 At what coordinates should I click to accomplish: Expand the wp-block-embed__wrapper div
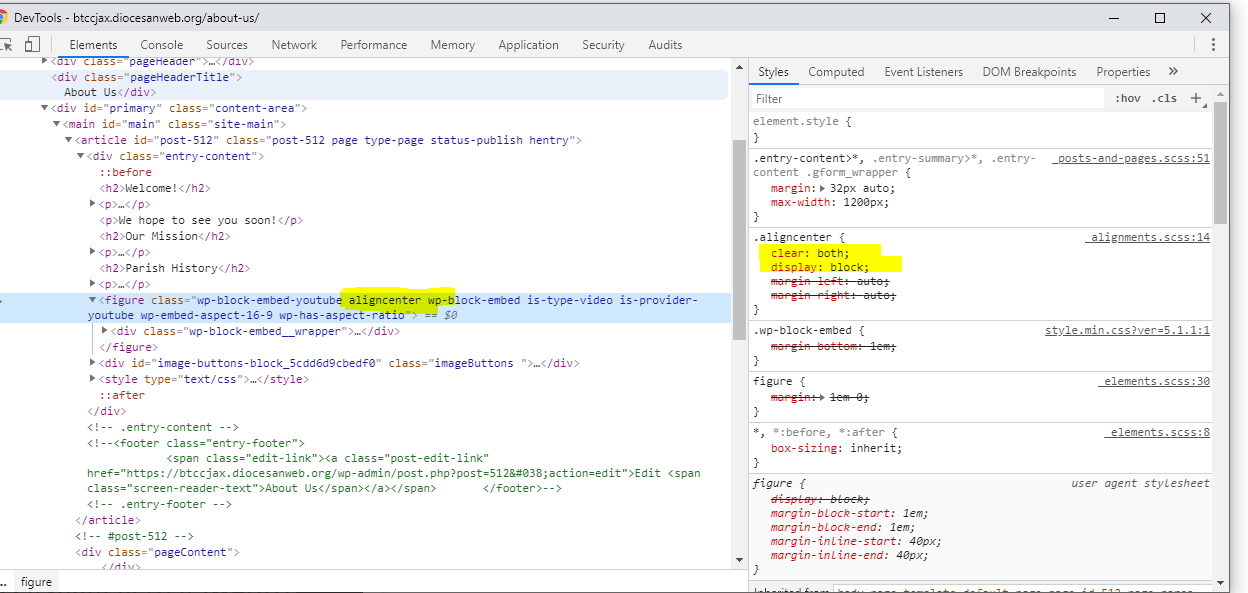point(106,331)
